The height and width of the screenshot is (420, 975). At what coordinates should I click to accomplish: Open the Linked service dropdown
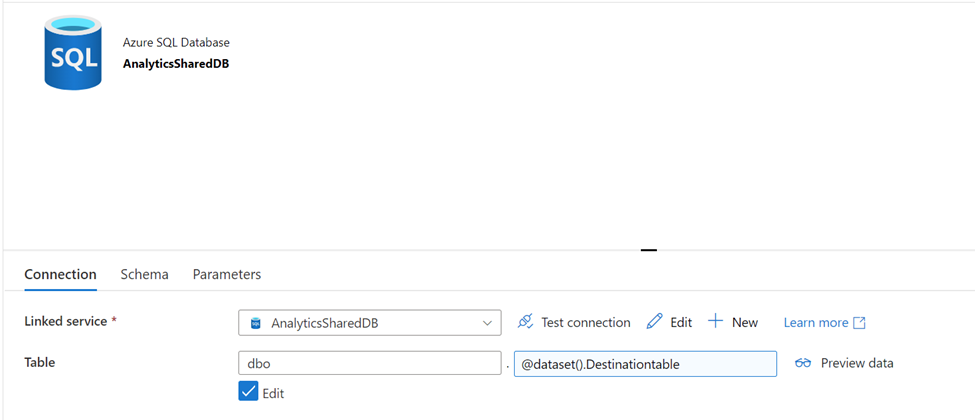[369, 323]
